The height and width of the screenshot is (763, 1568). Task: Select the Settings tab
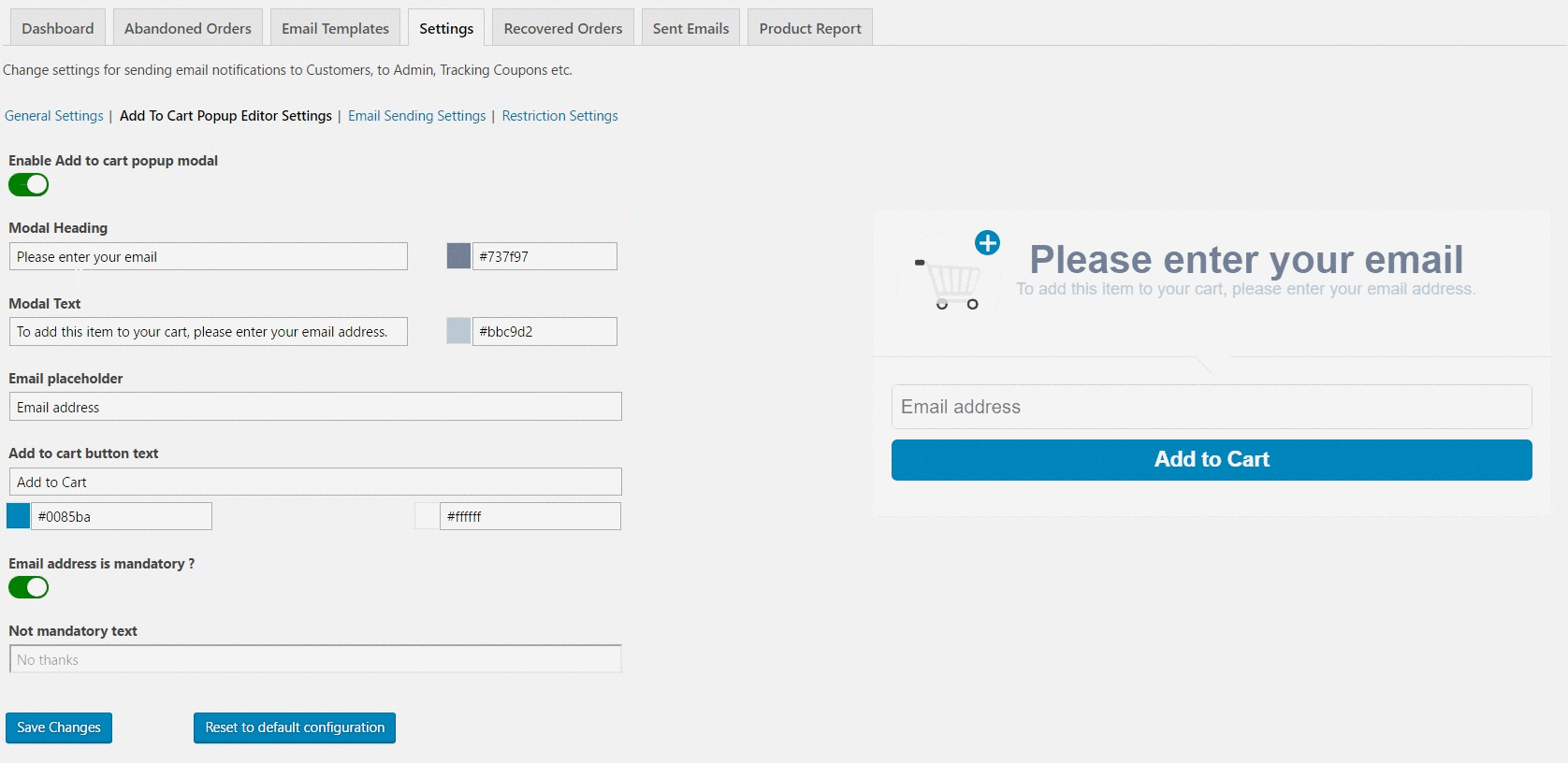[446, 28]
